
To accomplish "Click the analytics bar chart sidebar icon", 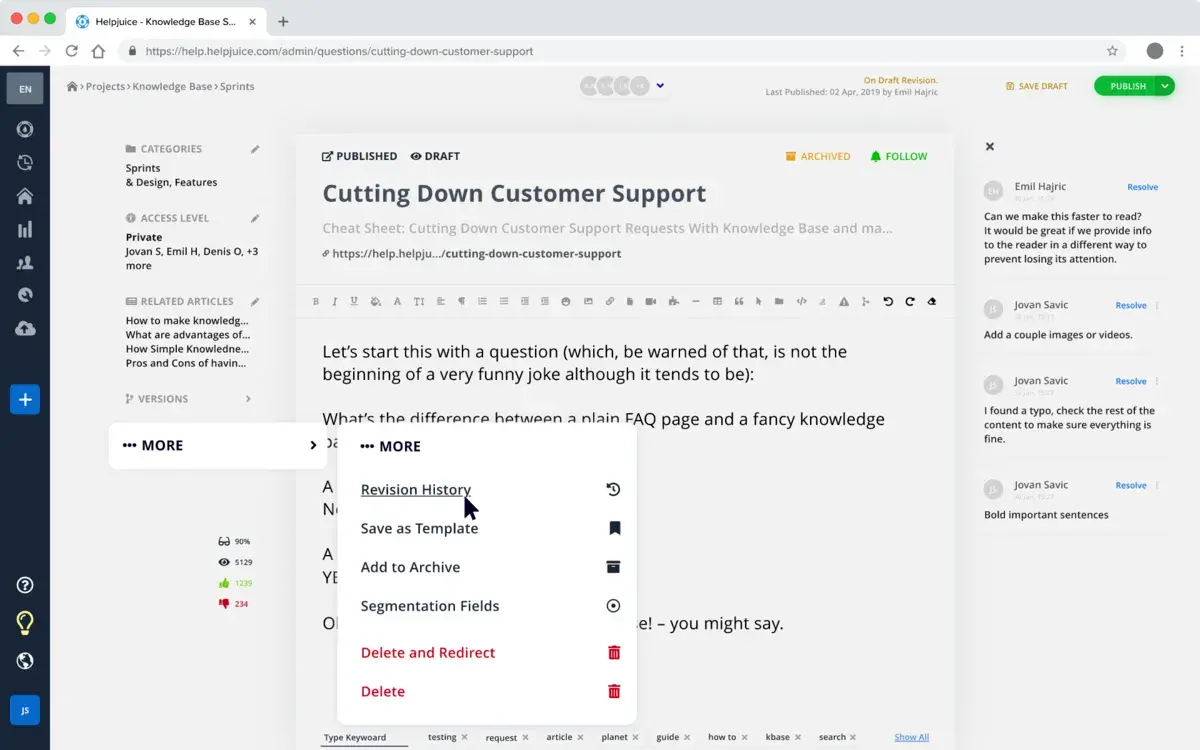I will tap(25, 230).
